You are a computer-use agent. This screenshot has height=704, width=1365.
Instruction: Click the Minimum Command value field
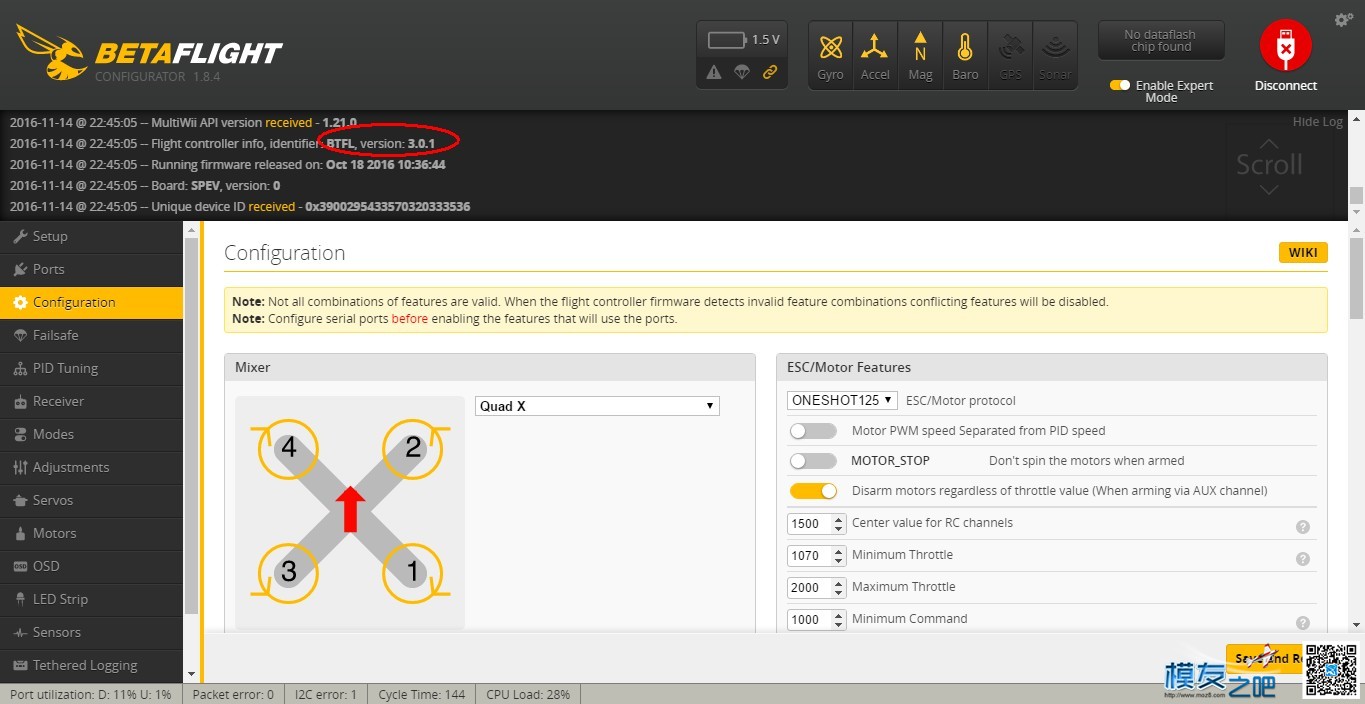click(x=817, y=619)
